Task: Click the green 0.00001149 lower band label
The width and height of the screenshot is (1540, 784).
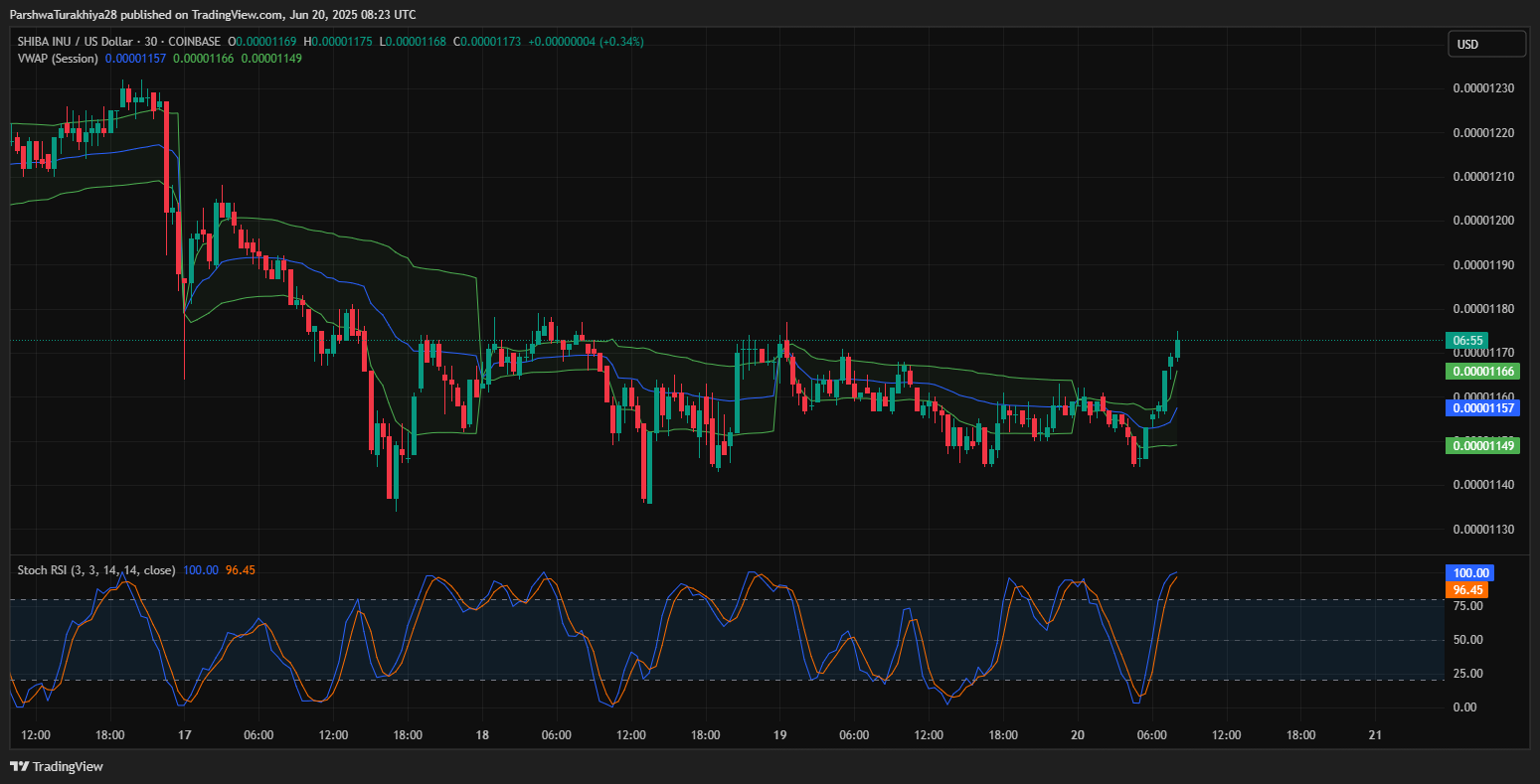Action: point(1481,446)
